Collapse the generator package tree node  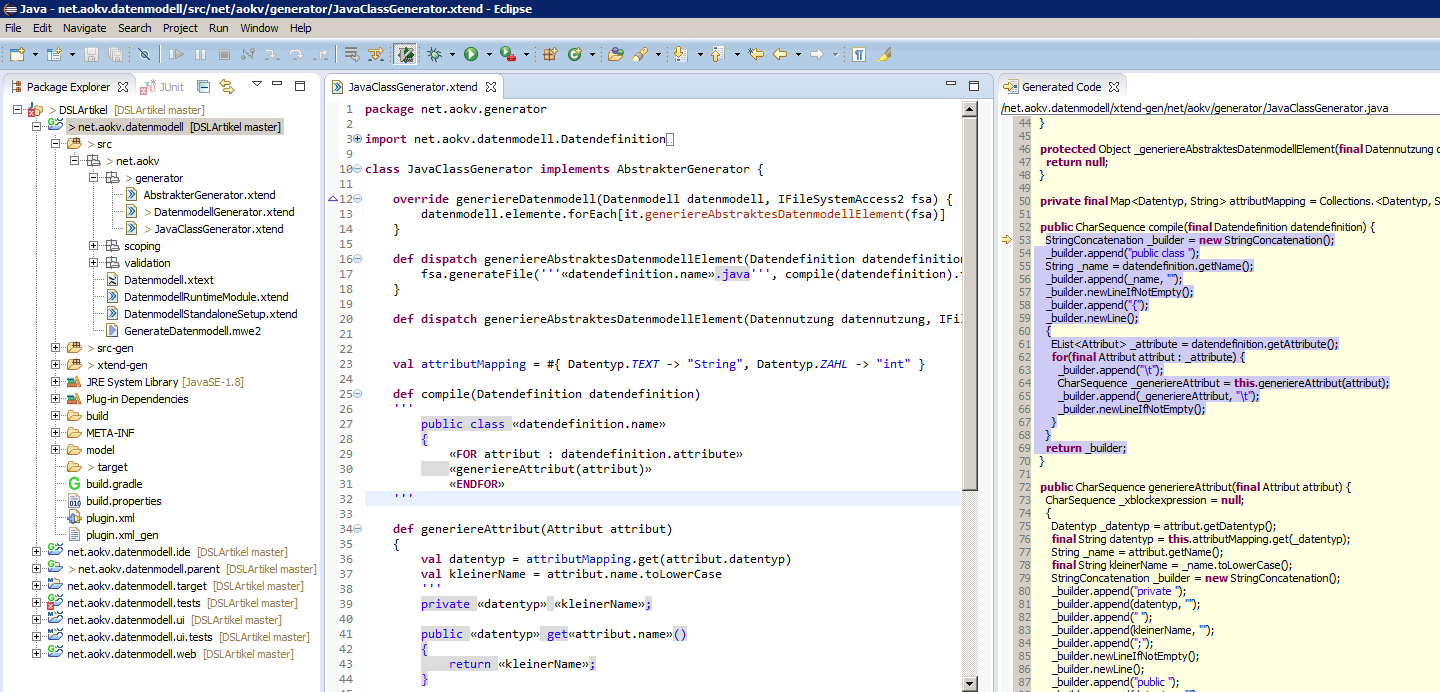(94, 178)
